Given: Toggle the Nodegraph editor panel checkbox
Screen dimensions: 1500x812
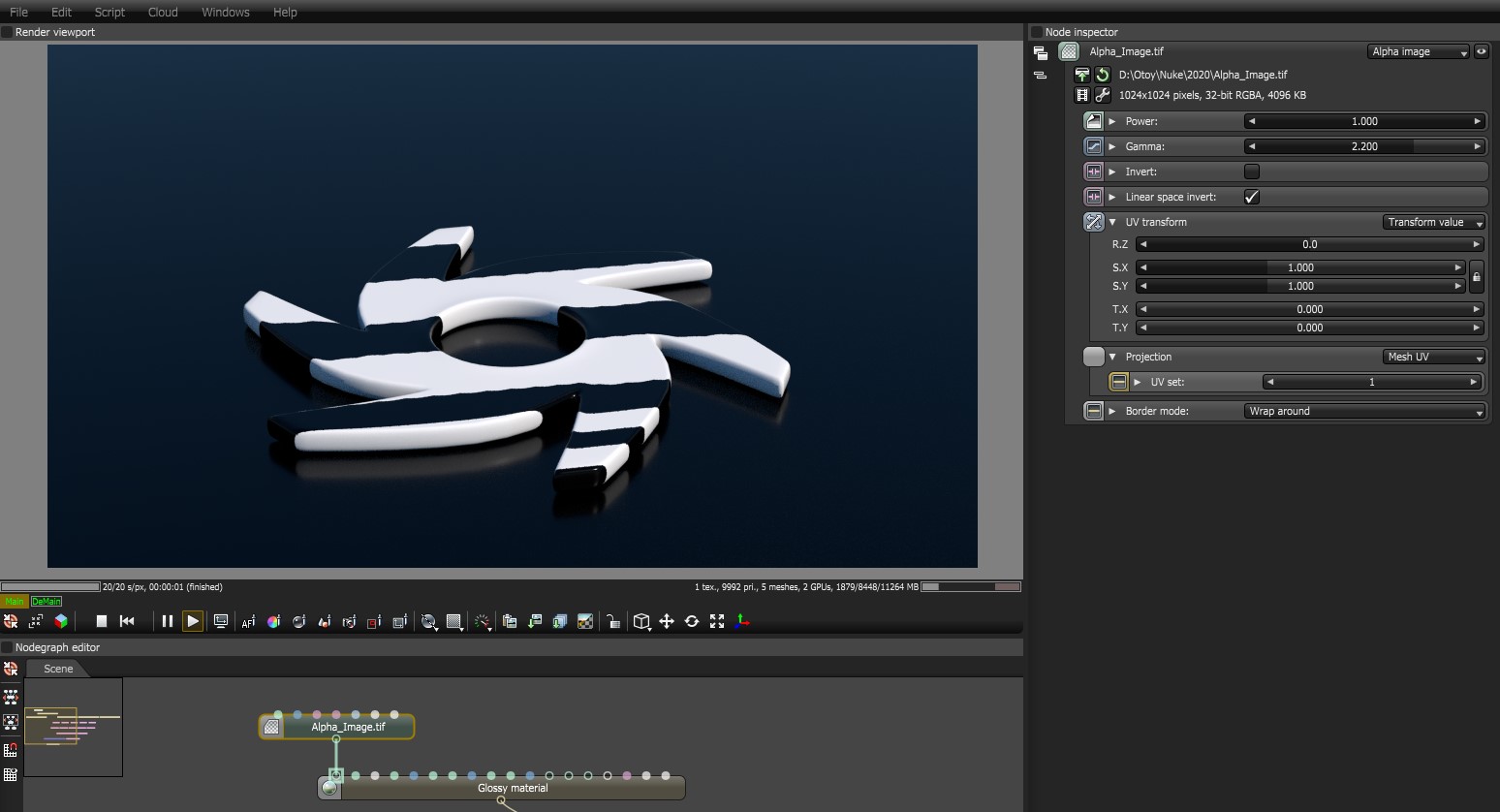Looking at the screenshot, I should [7, 647].
